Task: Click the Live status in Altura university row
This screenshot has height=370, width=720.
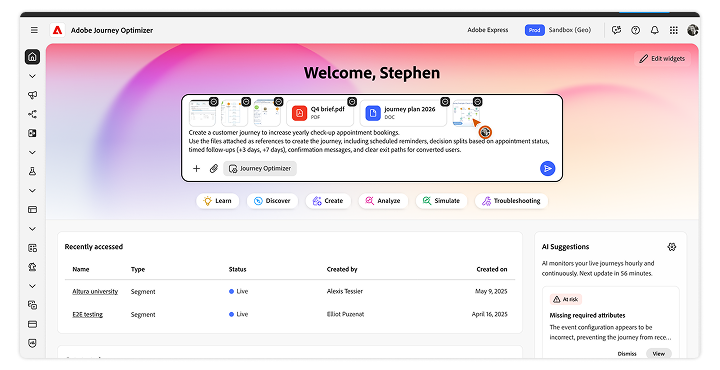Action: (238, 292)
